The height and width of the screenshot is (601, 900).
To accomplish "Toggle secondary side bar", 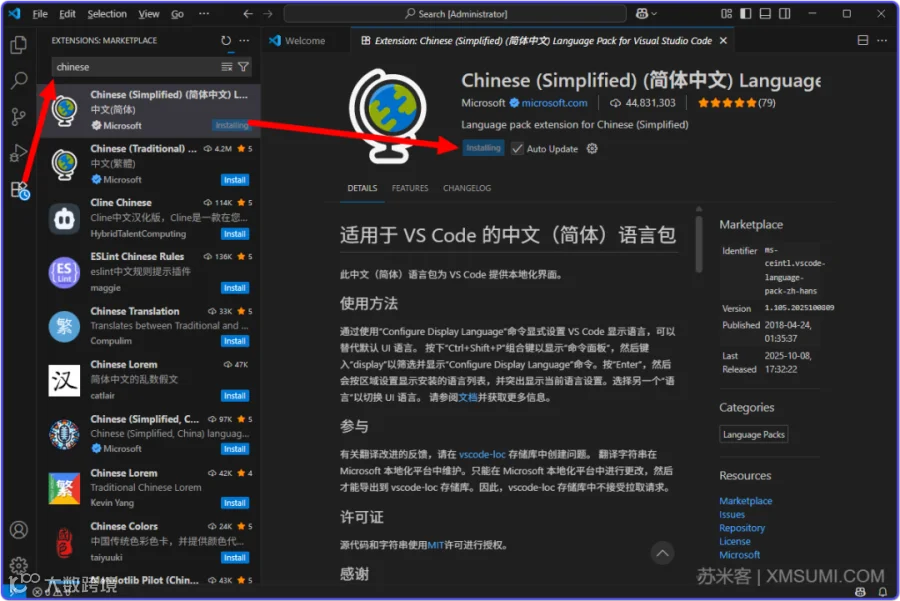I will click(x=785, y=14).
